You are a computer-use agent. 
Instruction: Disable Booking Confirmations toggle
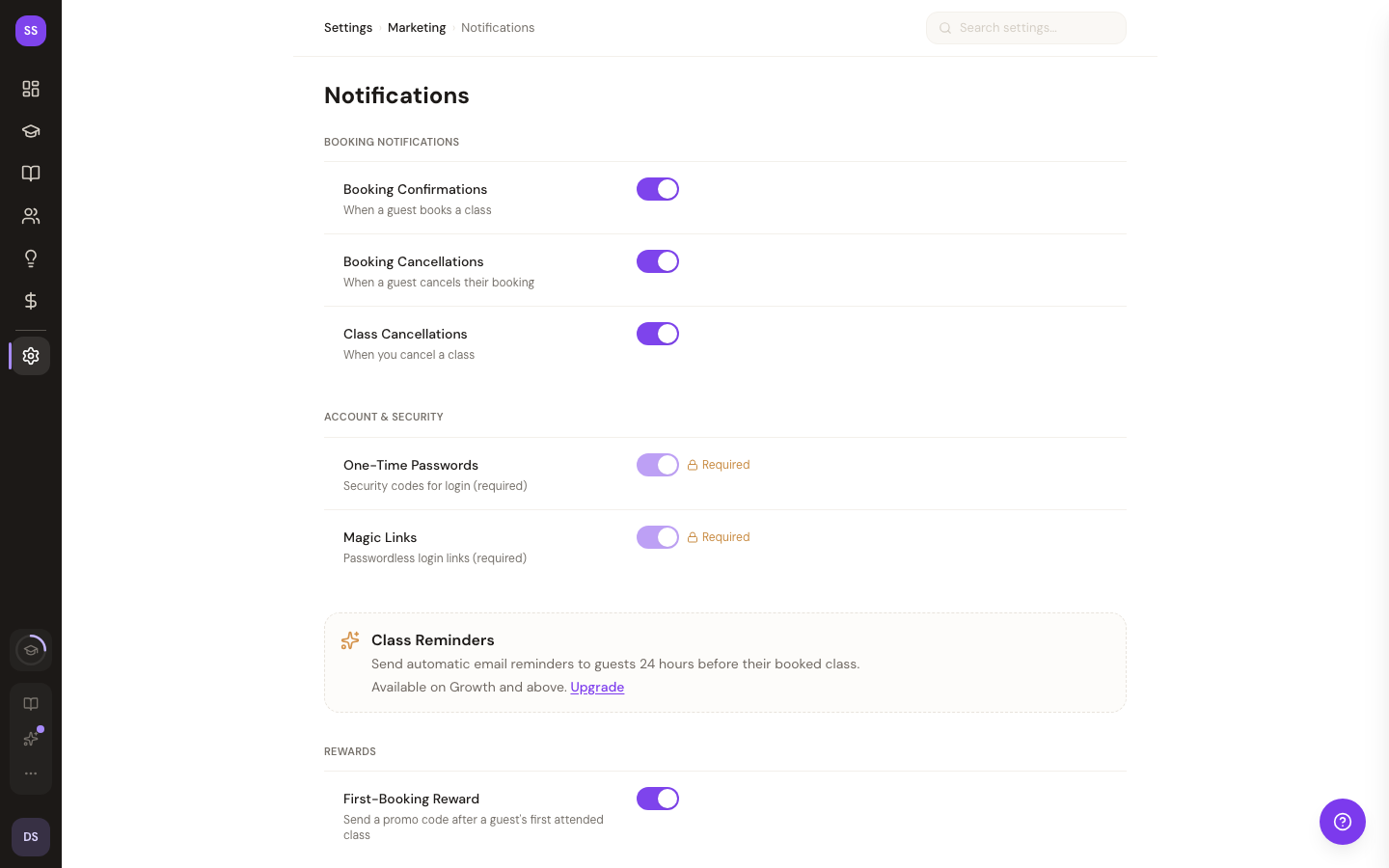(658, 189)
